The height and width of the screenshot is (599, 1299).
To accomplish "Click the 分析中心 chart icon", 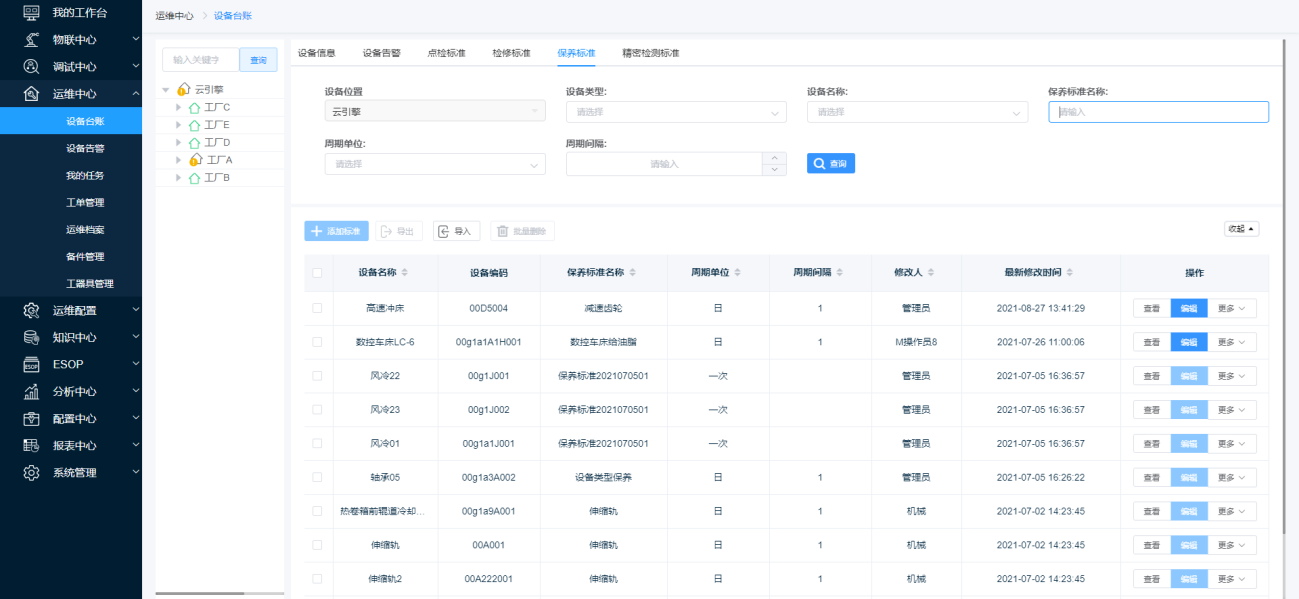I will 31,391.
